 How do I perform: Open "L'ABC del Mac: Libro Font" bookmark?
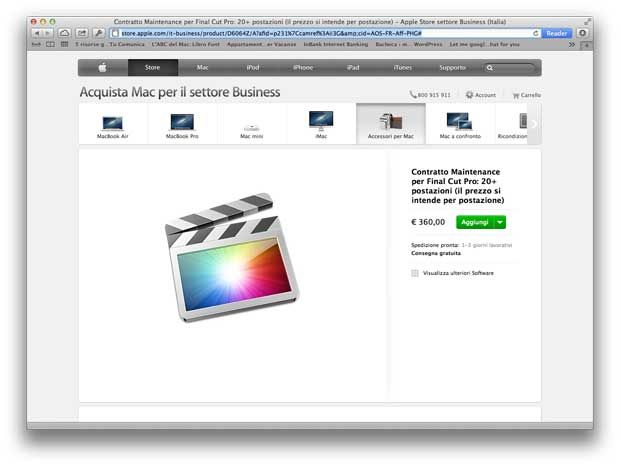point(185,44)
